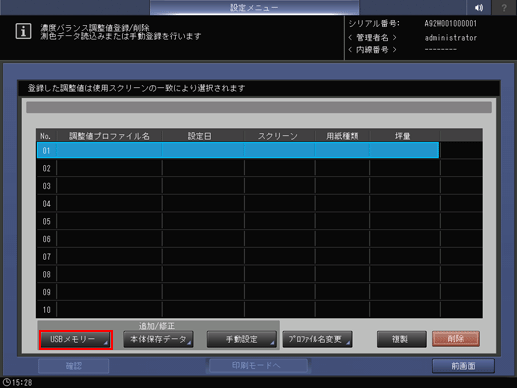Click the スクリーン column header
The height and width of the screenshot is (388, 517).
278,136
